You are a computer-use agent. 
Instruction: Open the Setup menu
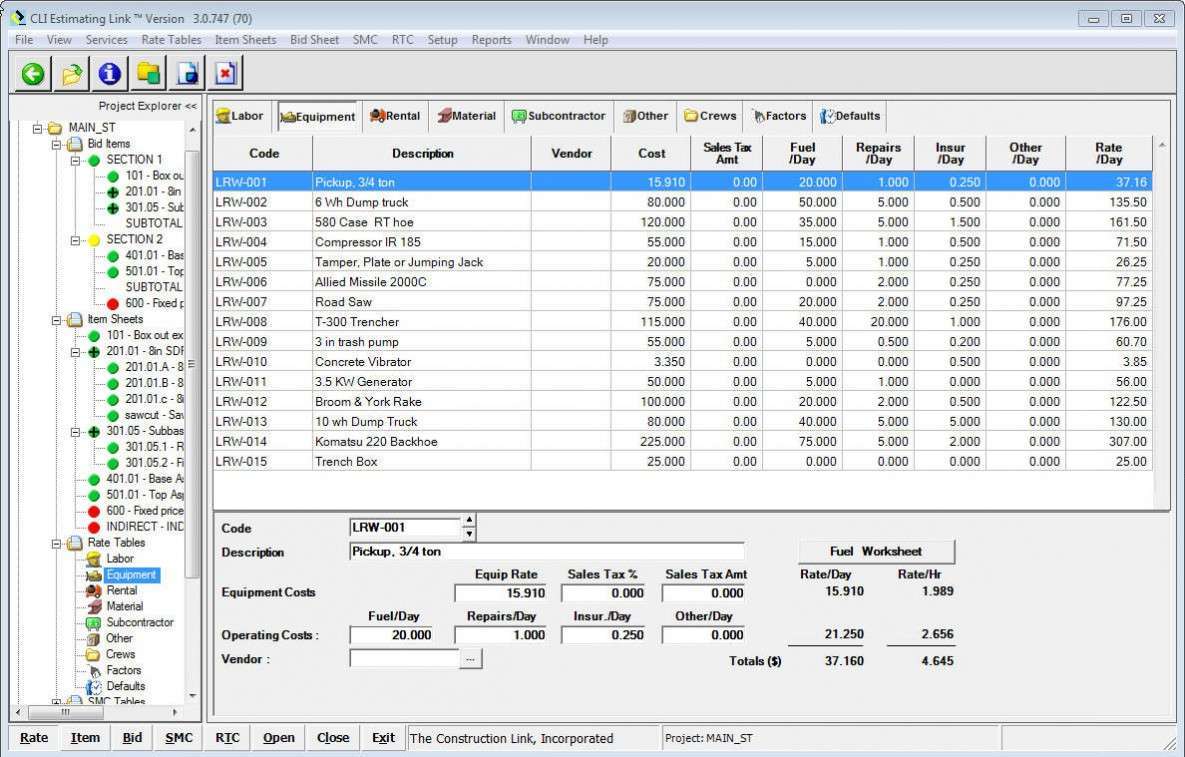click(442, 40)
